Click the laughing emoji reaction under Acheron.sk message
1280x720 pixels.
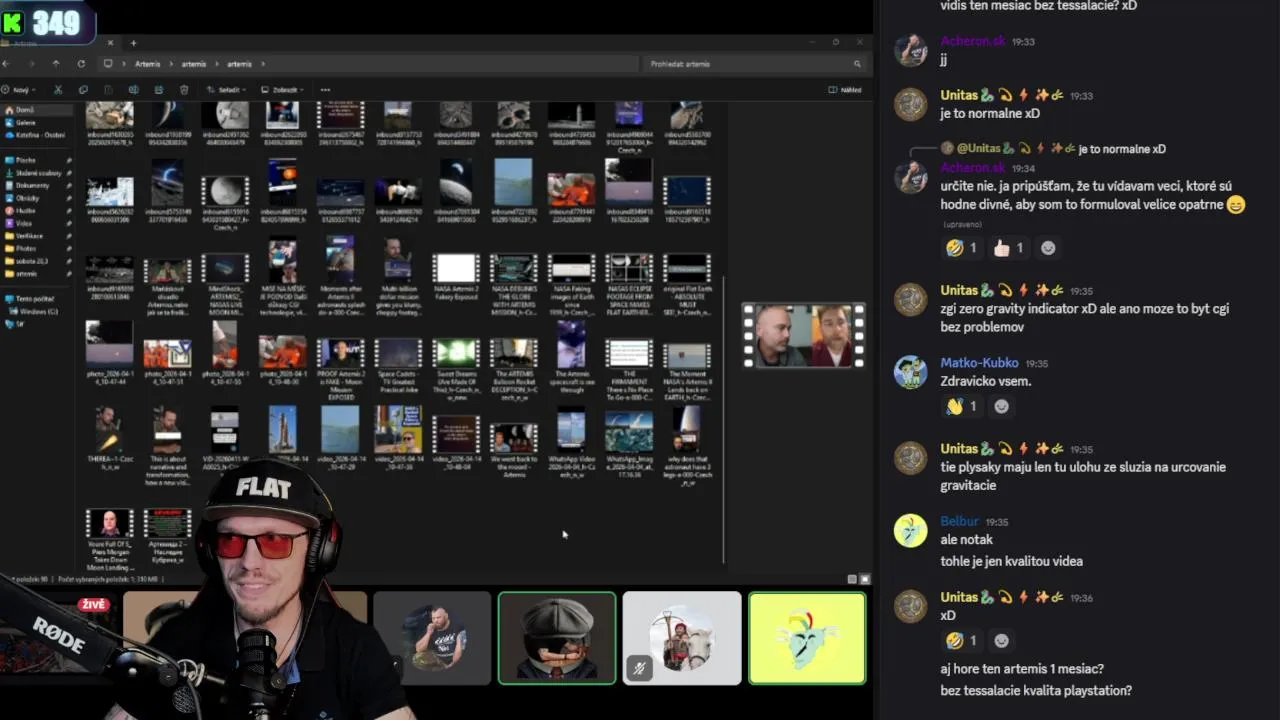tap(962, 248)
